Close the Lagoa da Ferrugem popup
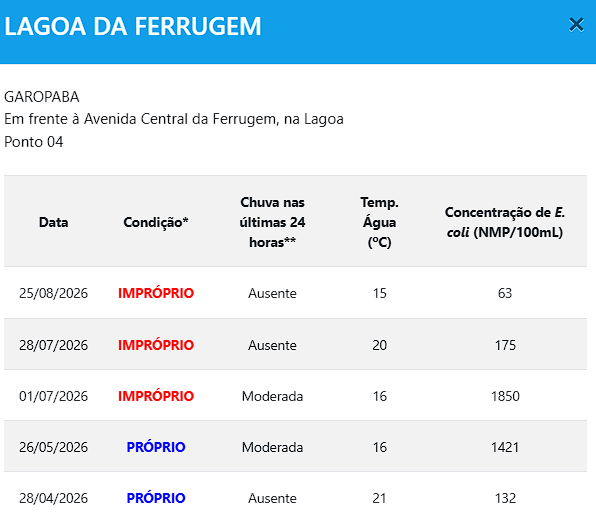Viewport: 596px width, 526px height. pos(576,25)
